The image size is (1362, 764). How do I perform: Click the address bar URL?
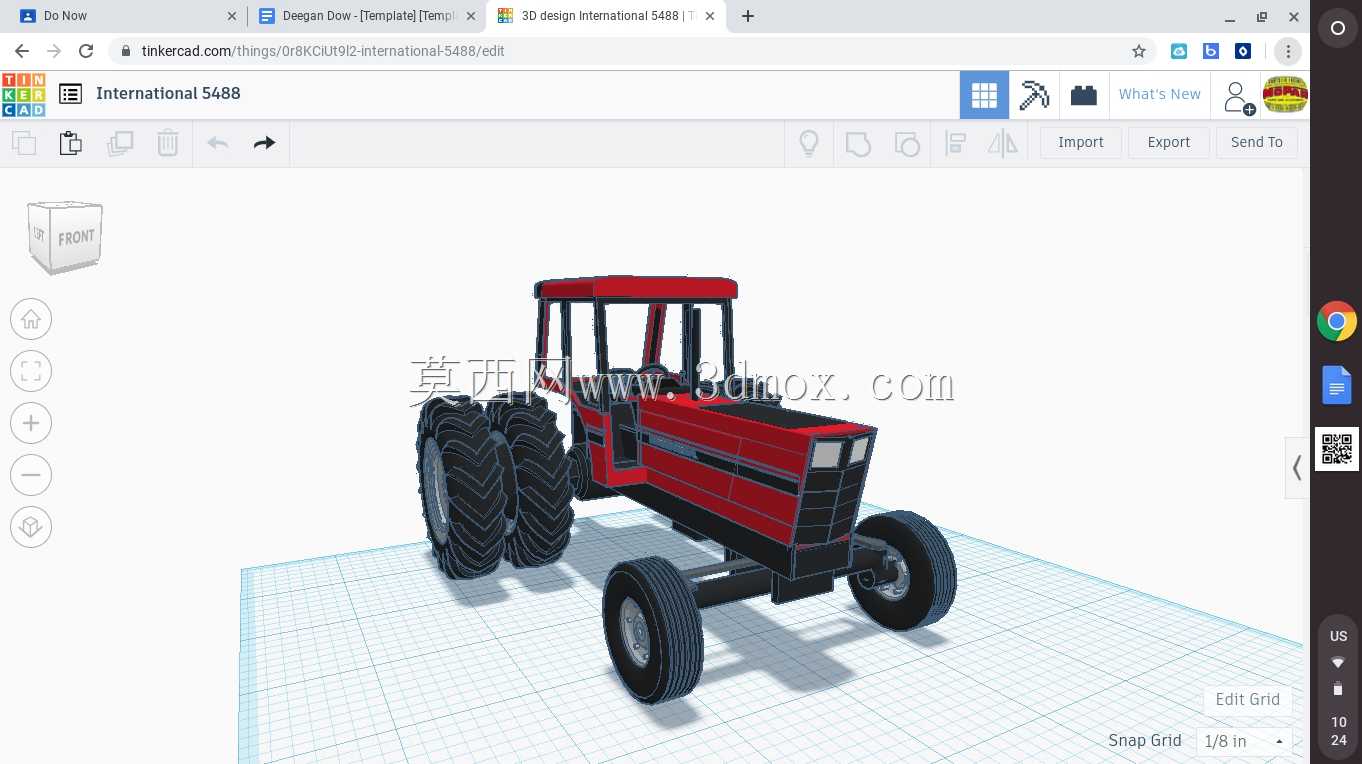(x=323, y=51)
